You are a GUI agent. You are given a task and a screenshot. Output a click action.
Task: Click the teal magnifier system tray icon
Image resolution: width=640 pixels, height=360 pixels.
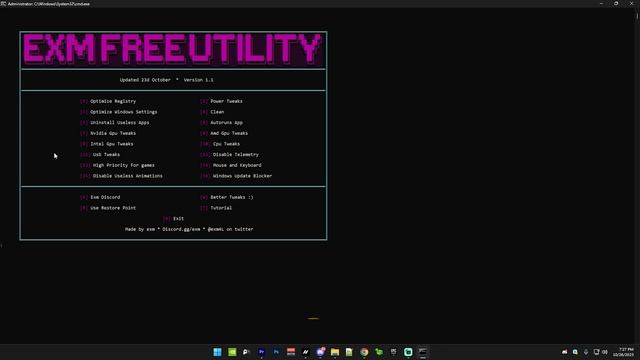[x=575, y=352]
